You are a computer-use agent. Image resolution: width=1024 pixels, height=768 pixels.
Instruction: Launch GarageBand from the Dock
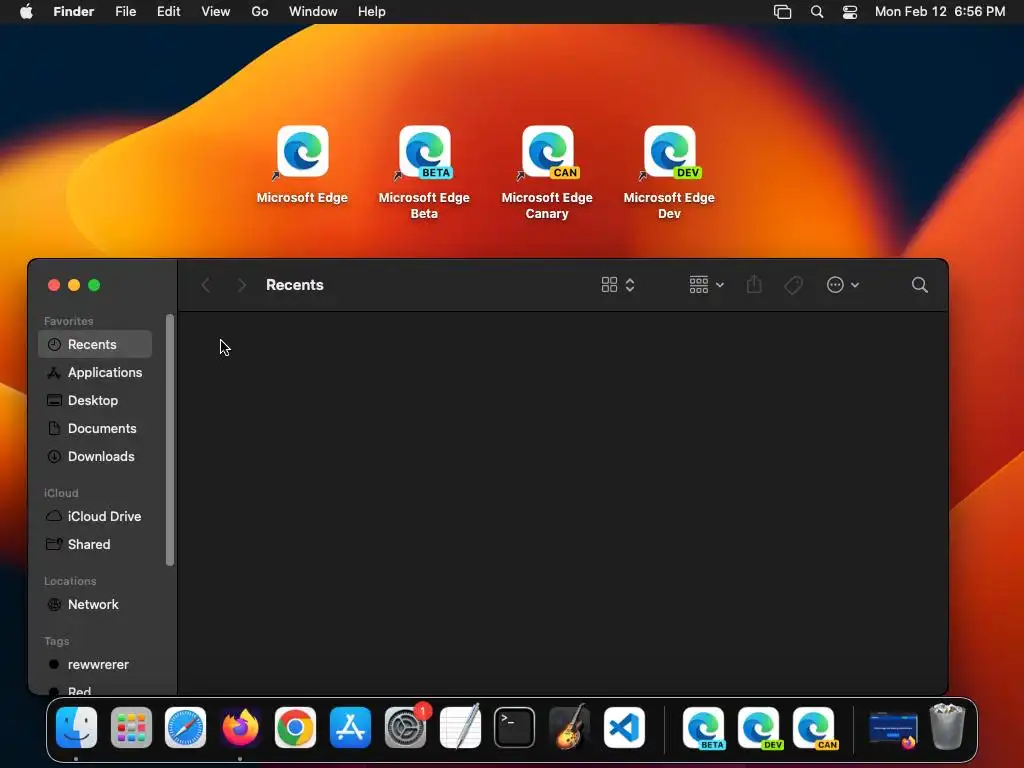click(569, 726)
